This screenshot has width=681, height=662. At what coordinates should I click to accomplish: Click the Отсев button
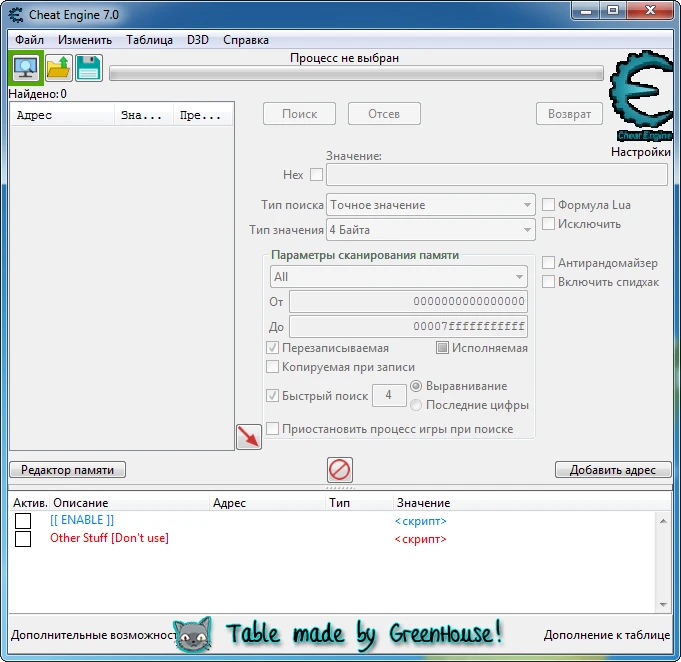[x=384, y=114]
